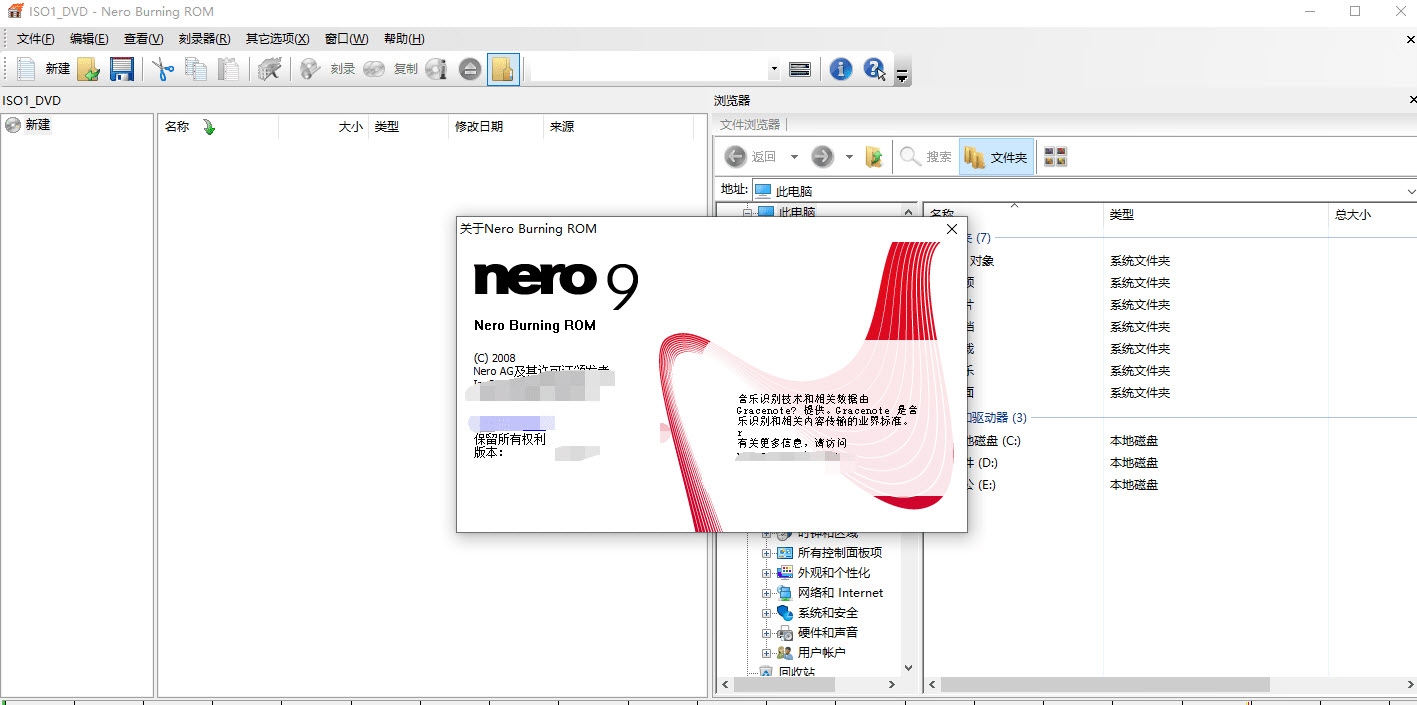Click the file list horizontal scrollbar
Viewport: 1417px width, 705px height.
tap(1105, 685)
